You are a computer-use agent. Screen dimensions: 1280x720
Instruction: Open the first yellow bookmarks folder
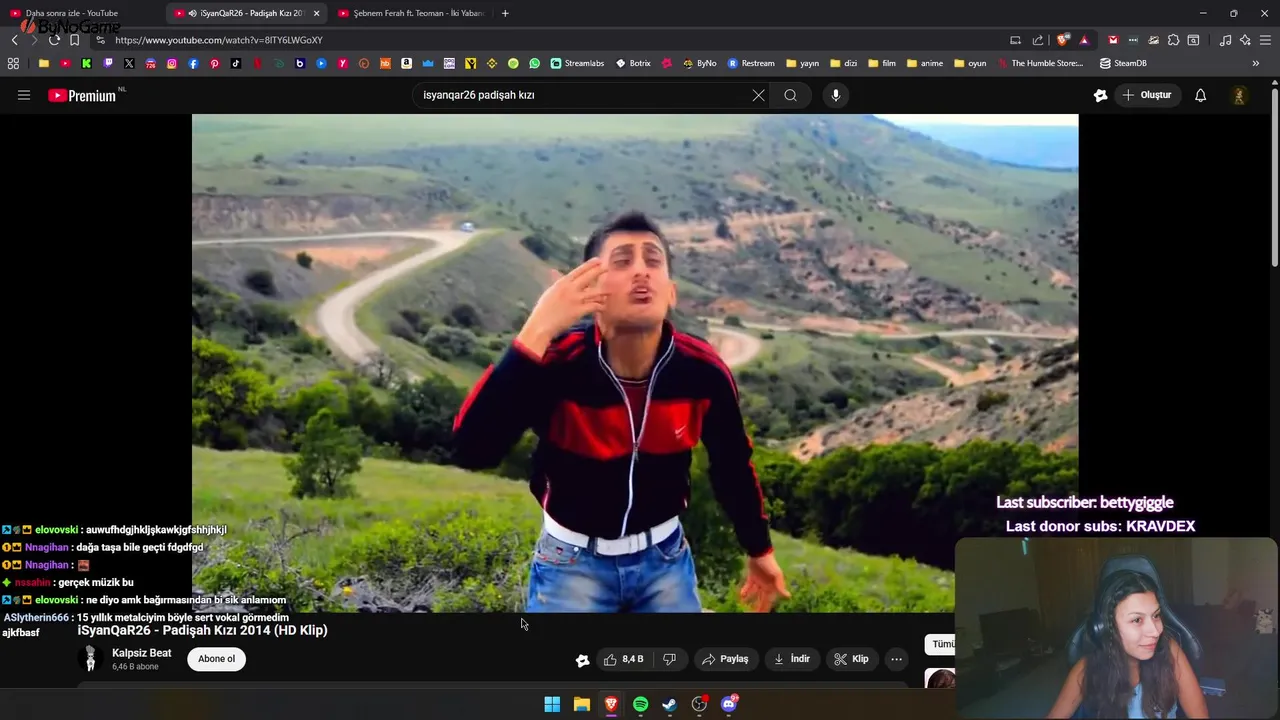point(44,63)
